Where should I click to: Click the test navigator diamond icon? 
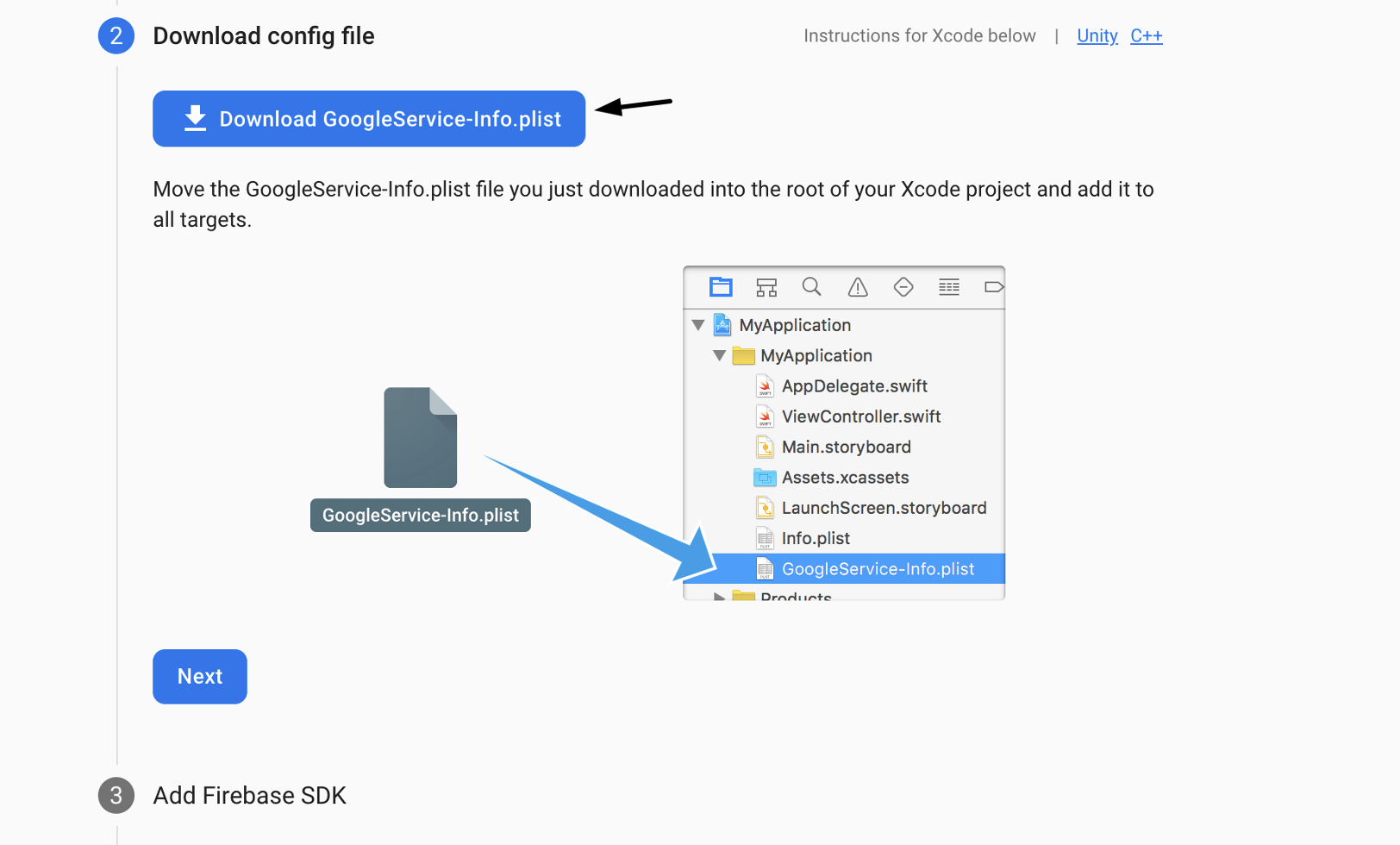[x=903, y=287]
